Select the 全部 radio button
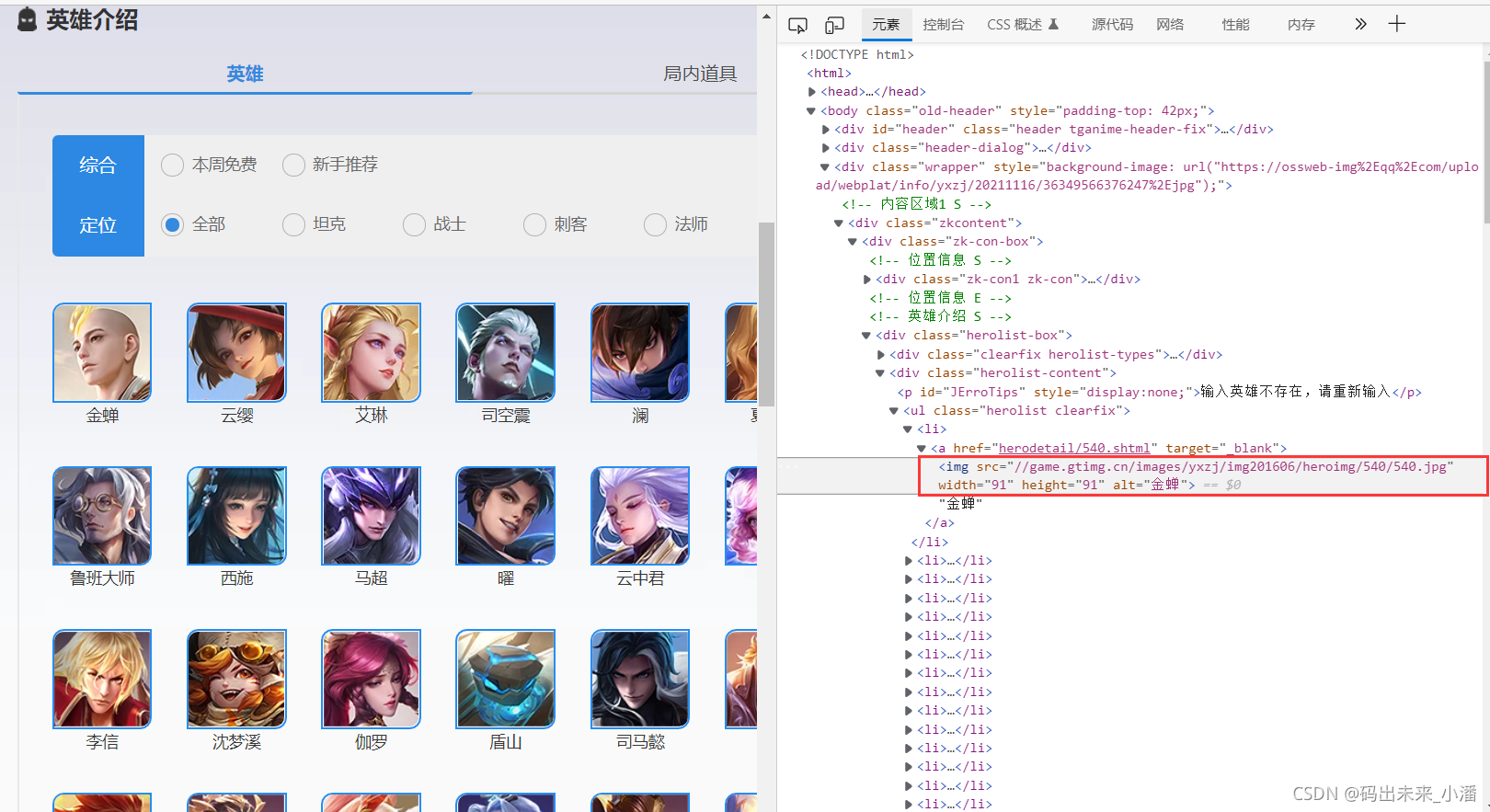1490x812 pixels. pos(172,224)
